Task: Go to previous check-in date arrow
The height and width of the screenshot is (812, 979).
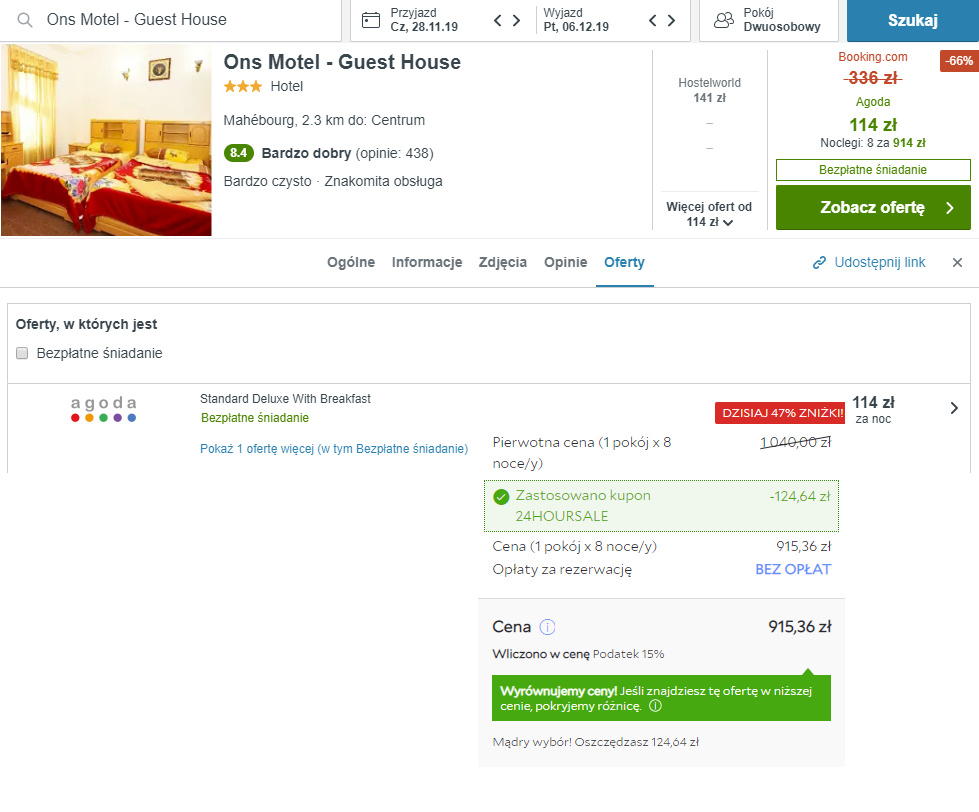Action: 498,20
